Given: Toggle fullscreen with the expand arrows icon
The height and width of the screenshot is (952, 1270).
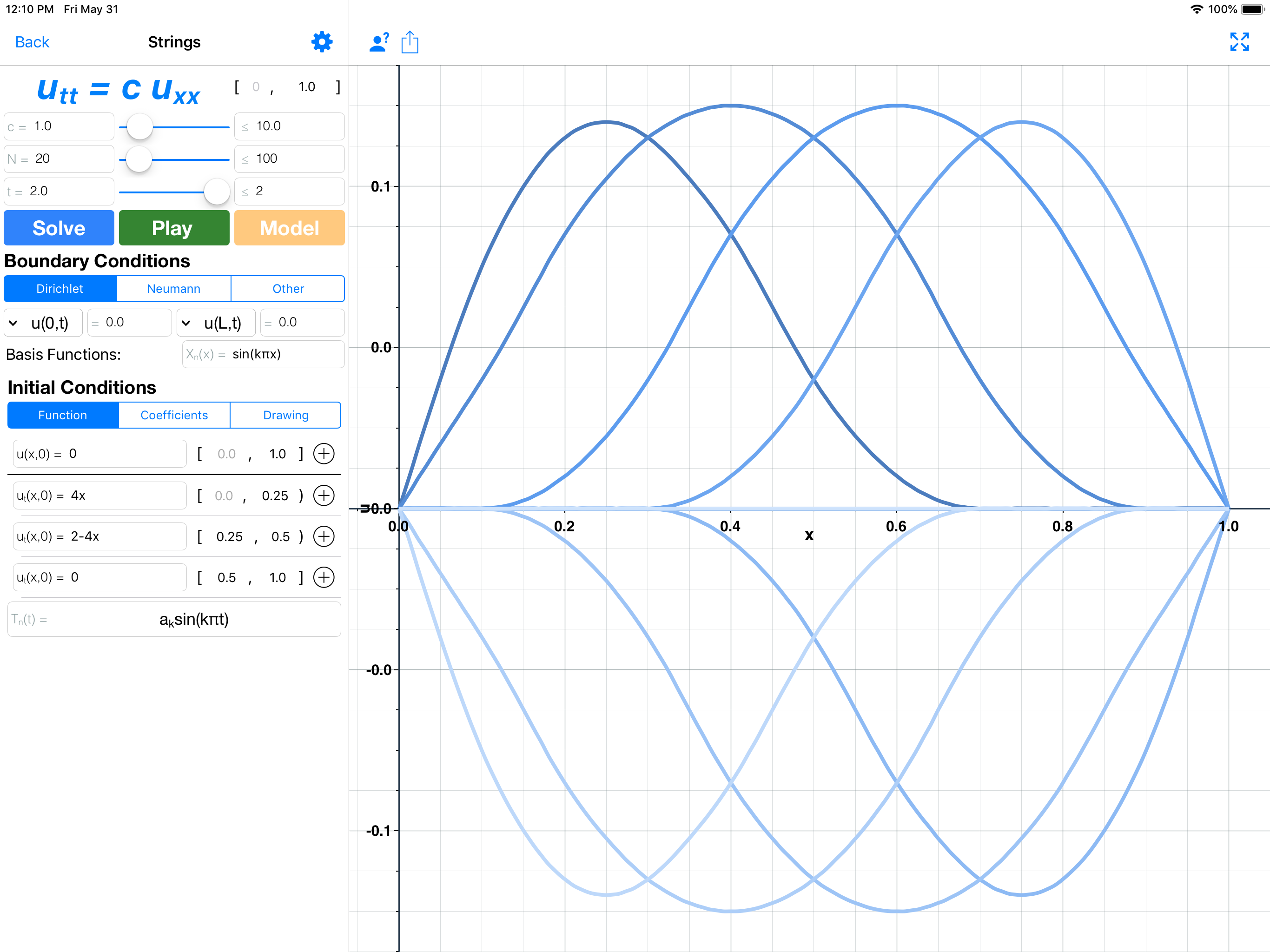Looking at the screenshot, I should [x=1239, y=42].
